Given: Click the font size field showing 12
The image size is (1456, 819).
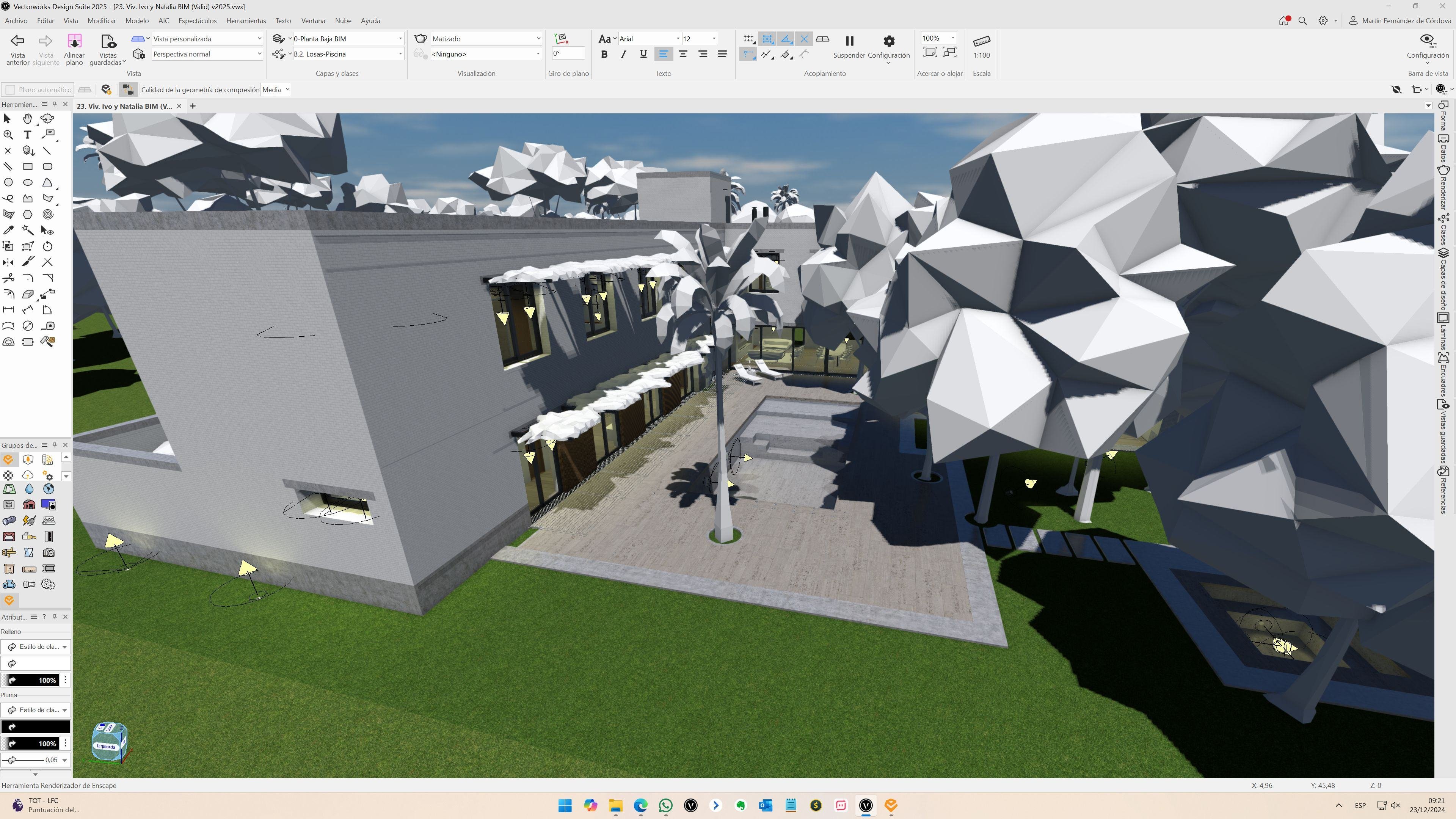Looking at the screenshot, I should pos(695,39).
